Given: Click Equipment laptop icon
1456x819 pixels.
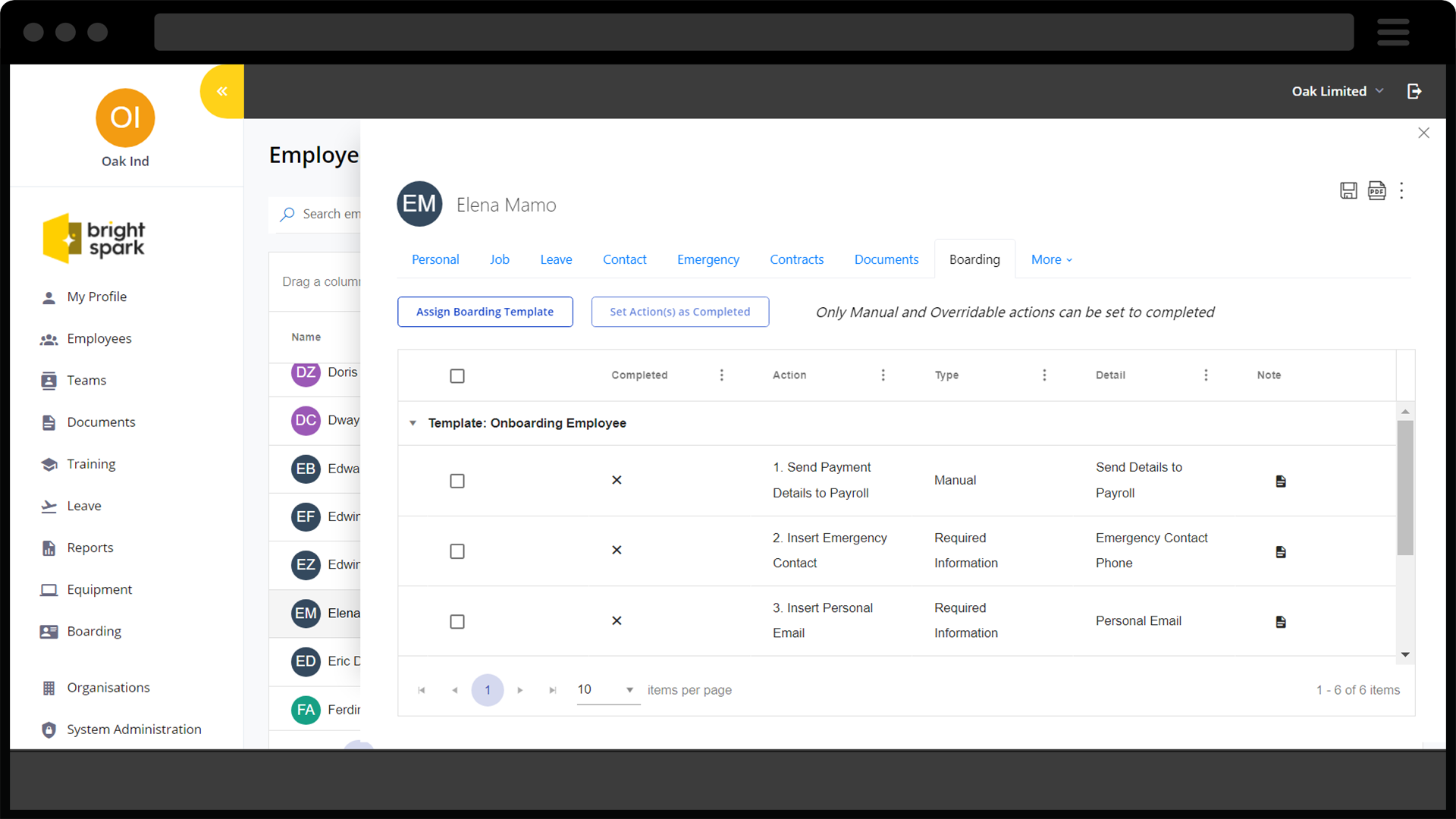Looking at the screenshot, I should tap(49, 589).
